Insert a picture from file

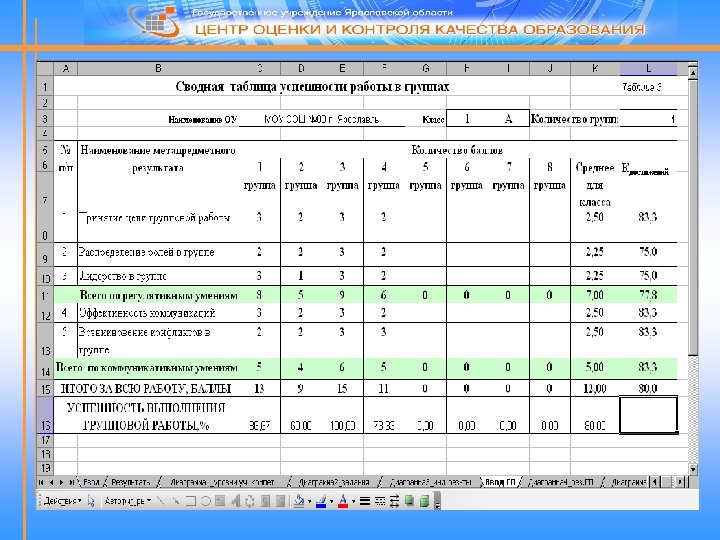pos(280,501)
